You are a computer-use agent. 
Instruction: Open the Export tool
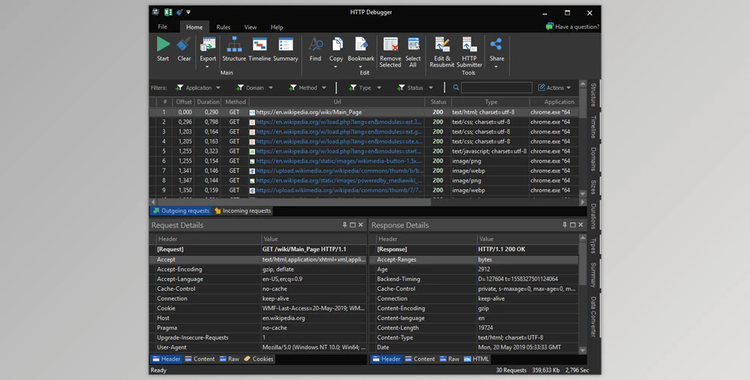(208, 52)
